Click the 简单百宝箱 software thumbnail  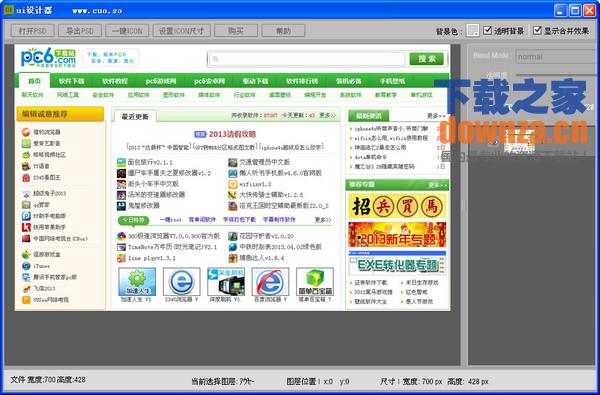pos(315,282)
